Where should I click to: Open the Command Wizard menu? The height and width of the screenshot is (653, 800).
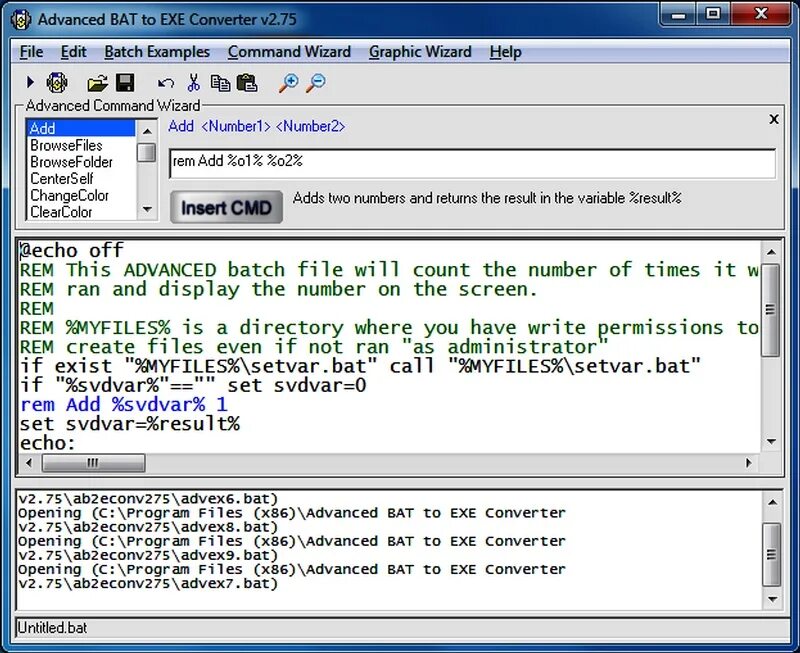click(289, 52)
